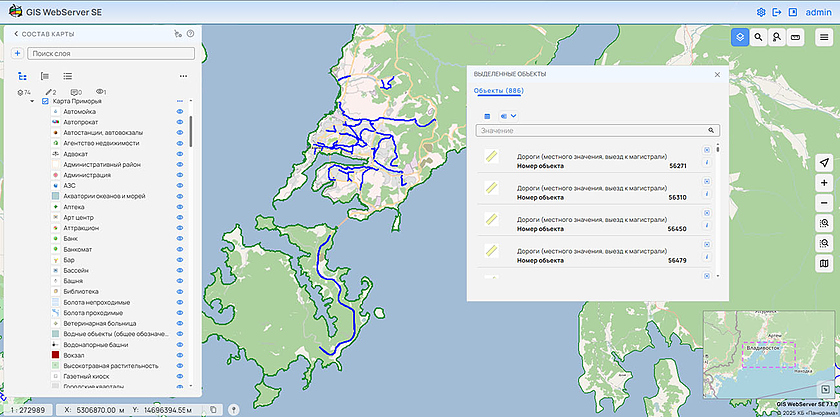Select the Объекты (886) tab
840x417 pixels.
point(499,91)
